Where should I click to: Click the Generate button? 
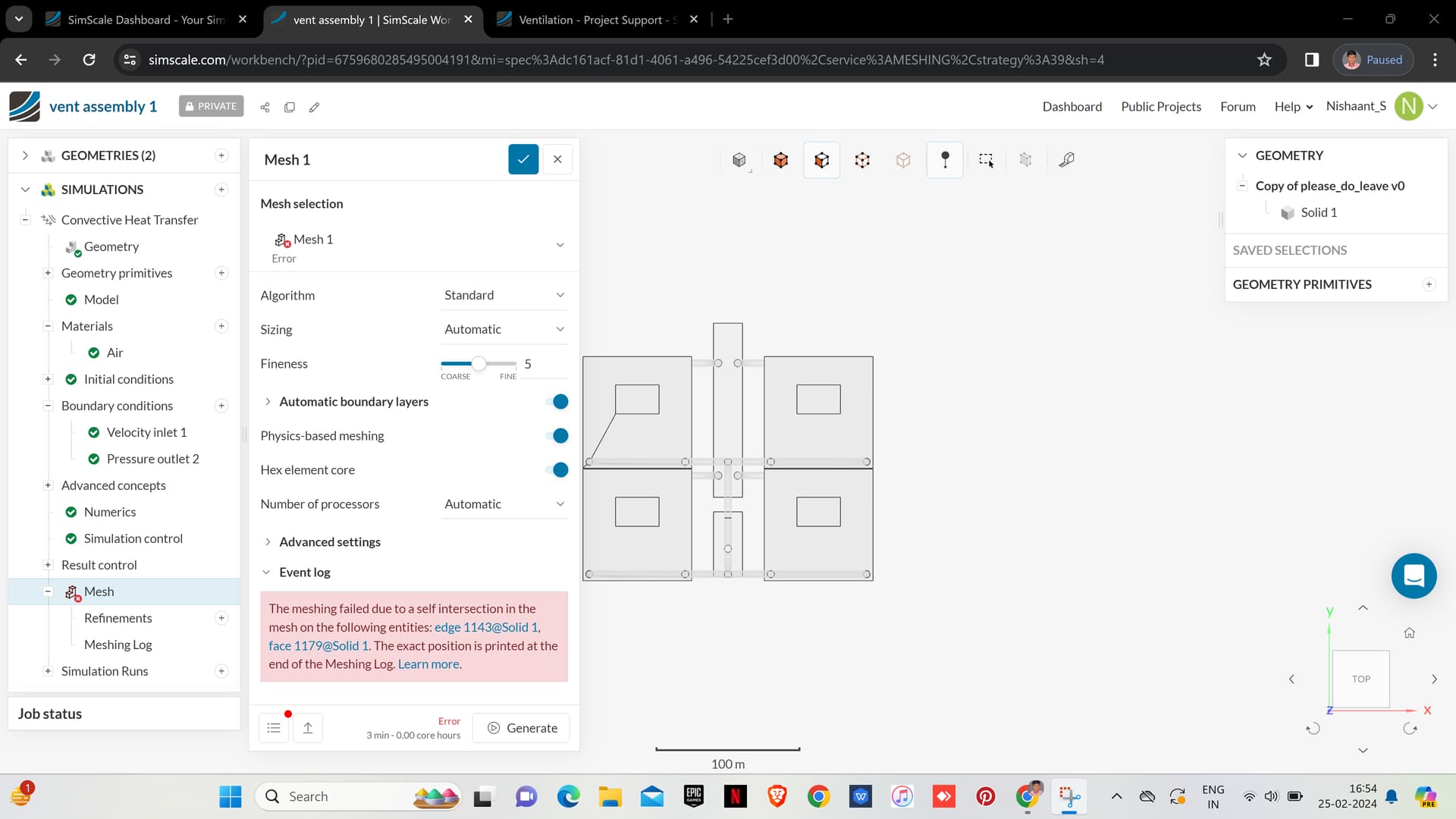point(521,727)
